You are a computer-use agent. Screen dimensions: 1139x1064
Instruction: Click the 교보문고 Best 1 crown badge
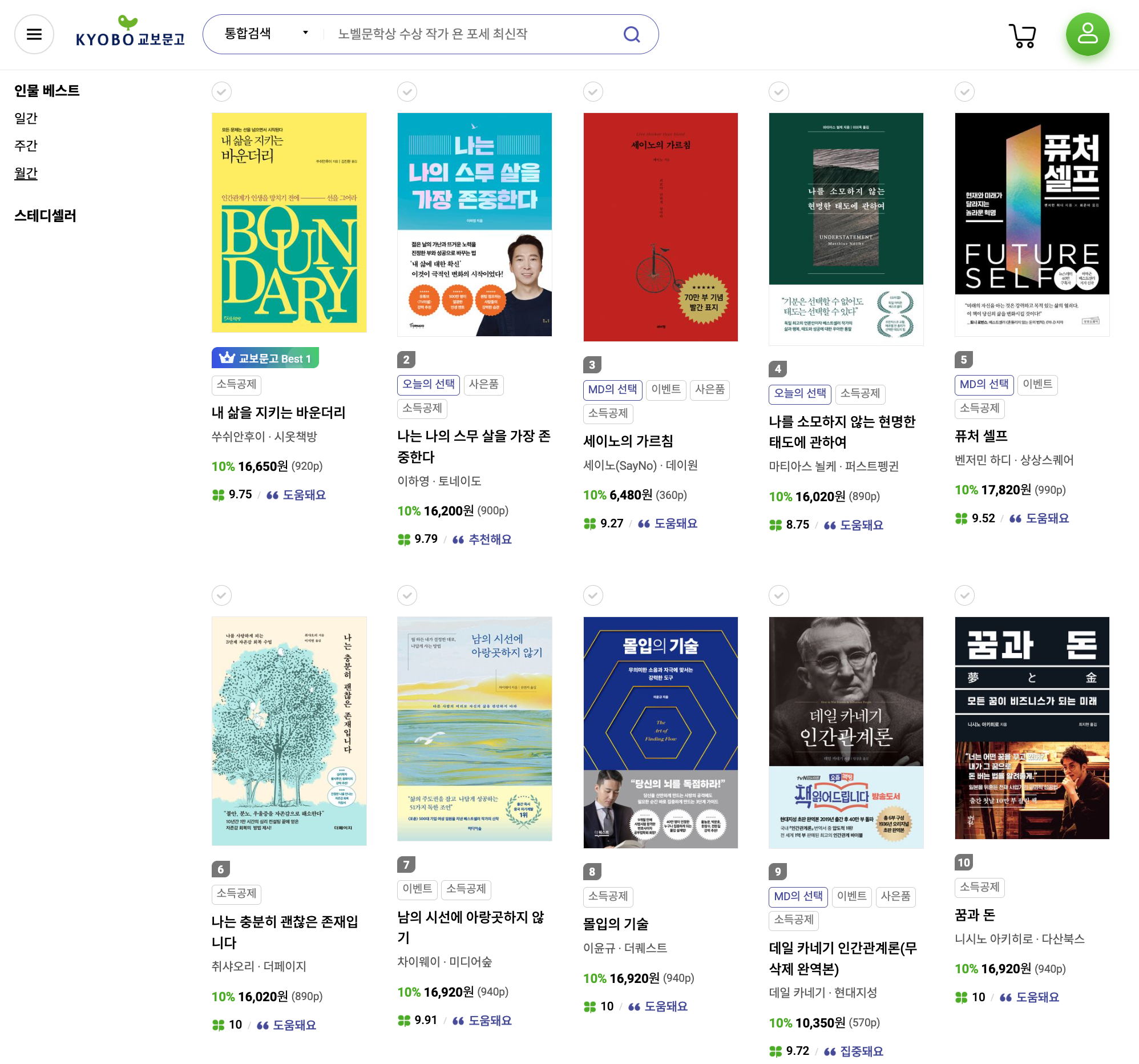265,358
